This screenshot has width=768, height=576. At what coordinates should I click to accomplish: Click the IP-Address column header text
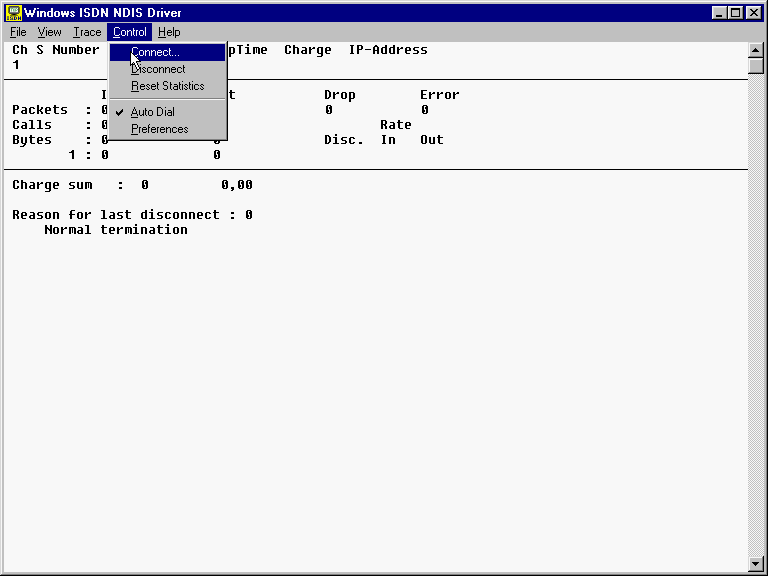click(388, 50)
